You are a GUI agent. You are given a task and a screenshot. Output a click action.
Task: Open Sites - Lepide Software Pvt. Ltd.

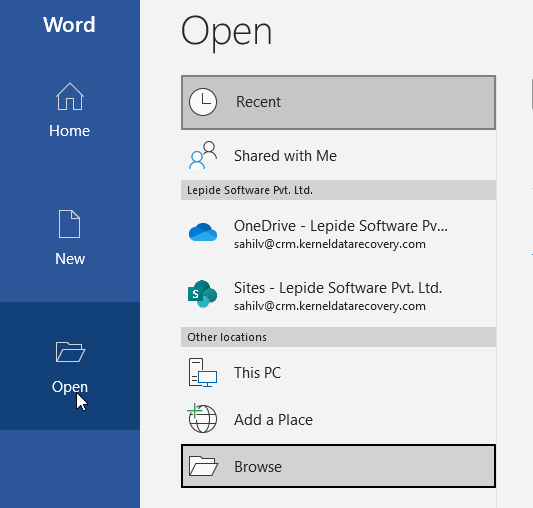[x=338, y=295]
